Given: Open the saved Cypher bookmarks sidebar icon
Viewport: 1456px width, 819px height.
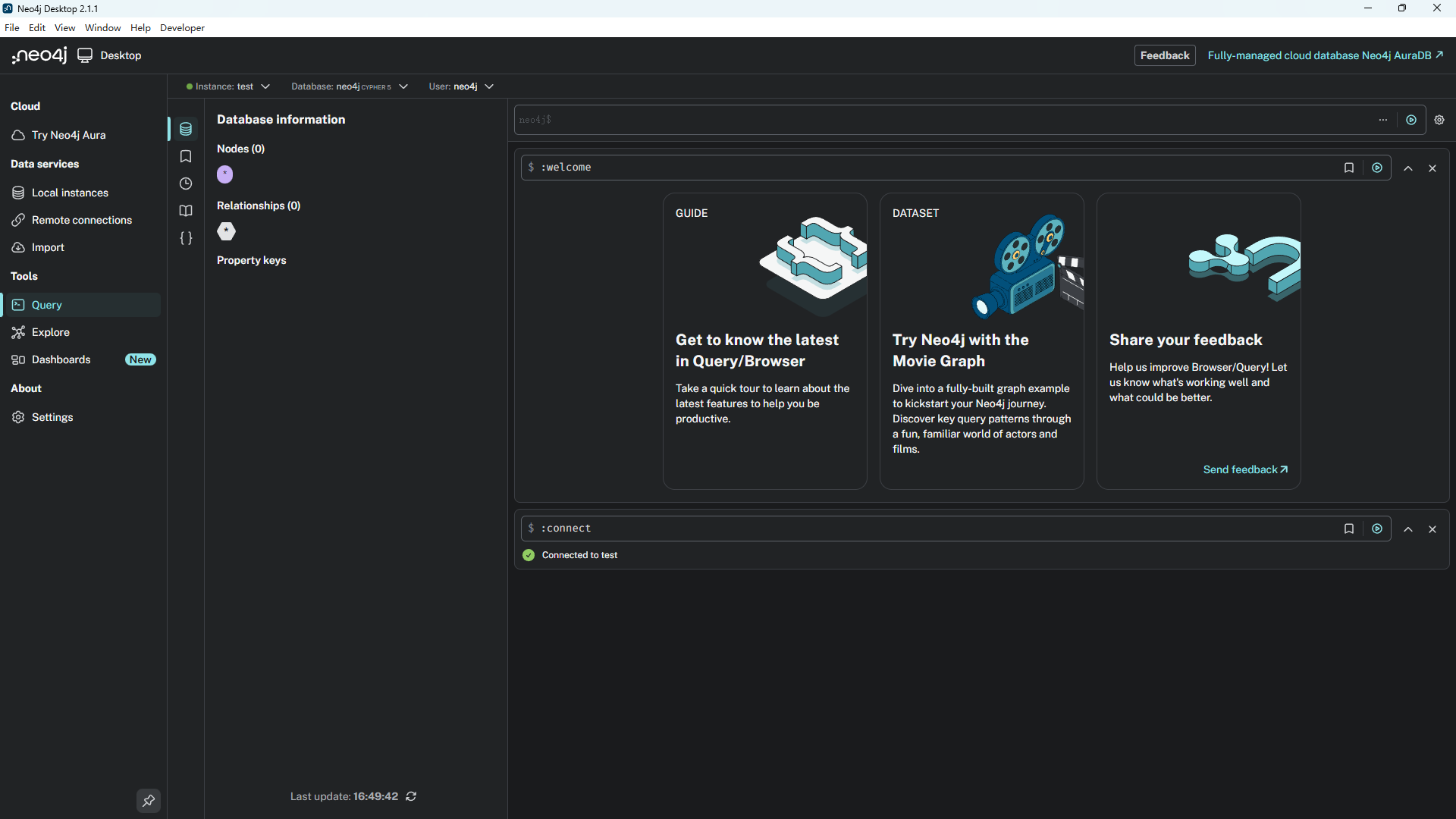Looking at the screenshot, I should click(186, 156).
